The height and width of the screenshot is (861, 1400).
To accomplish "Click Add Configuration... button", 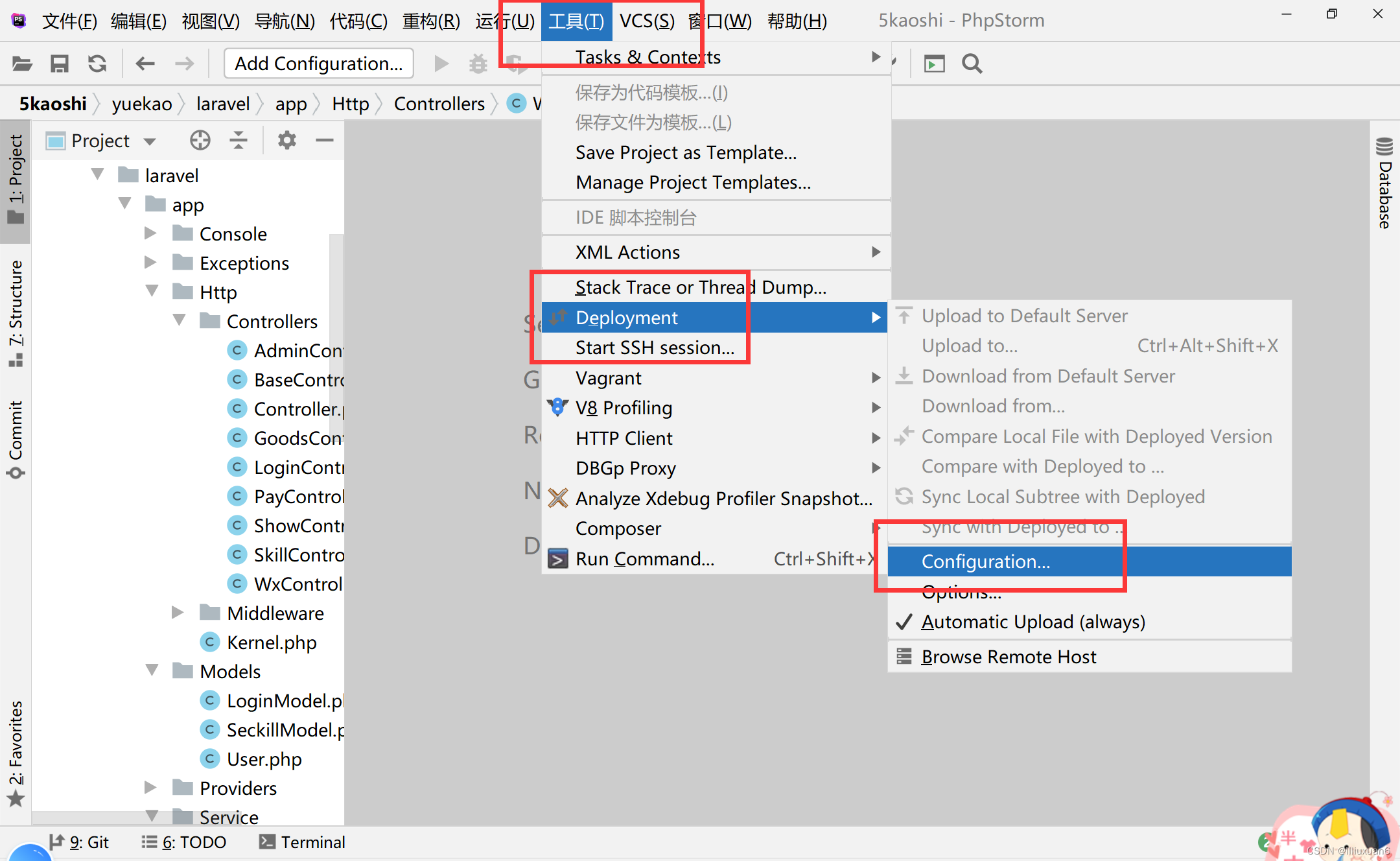I will pos(318,64).
